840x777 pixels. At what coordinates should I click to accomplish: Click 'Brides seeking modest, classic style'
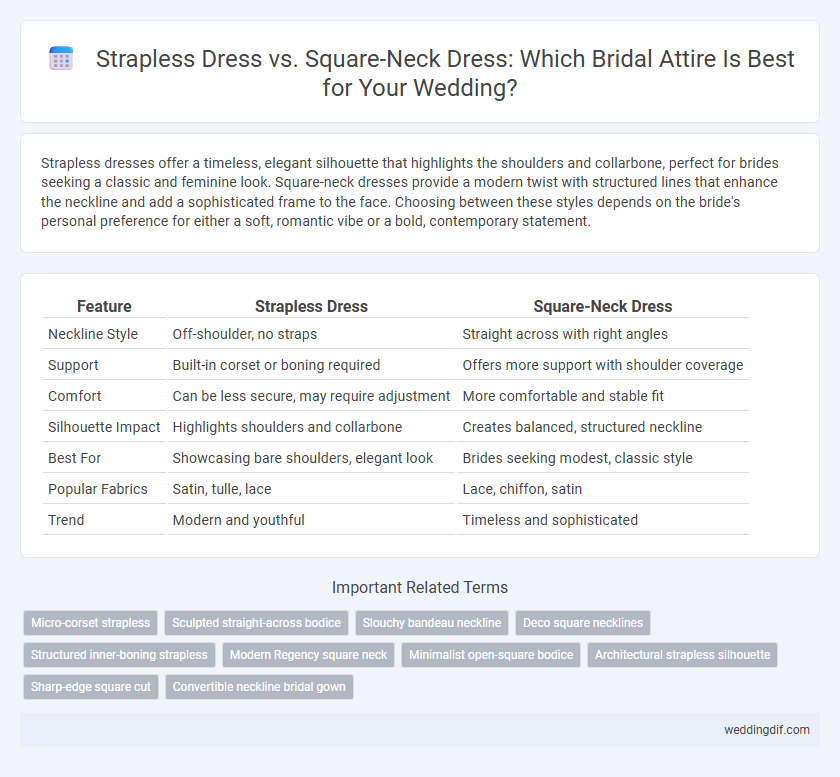(x=578, y=458)
